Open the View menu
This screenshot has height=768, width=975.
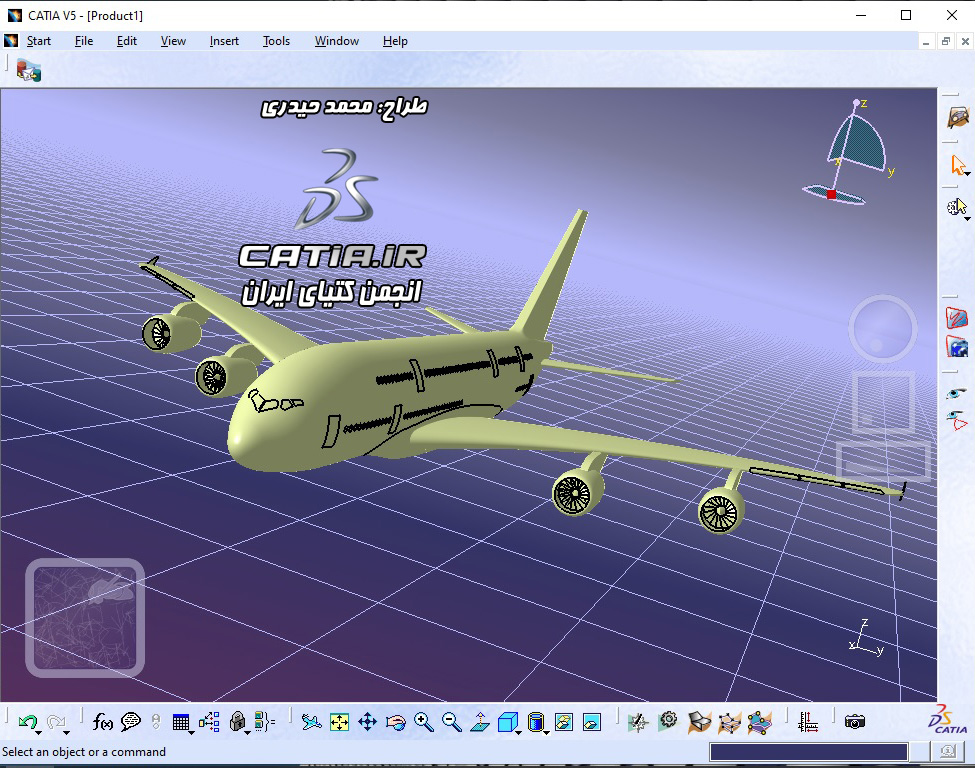[x=173, y=41]
